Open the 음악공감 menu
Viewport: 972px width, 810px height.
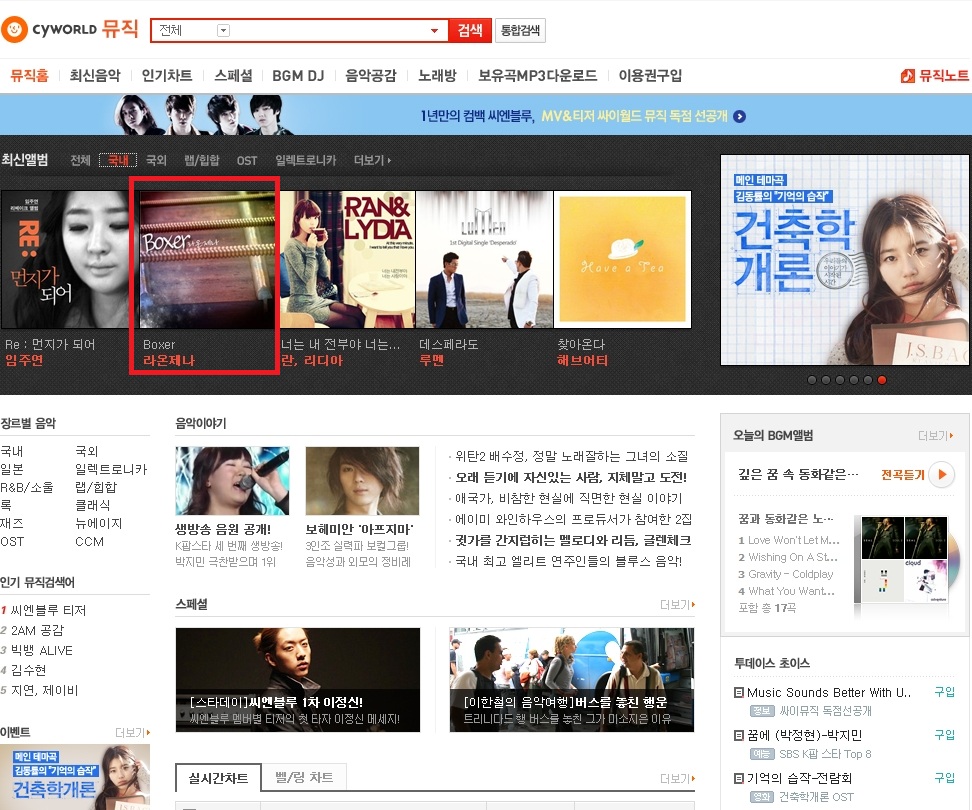click(x=371, y=76)
